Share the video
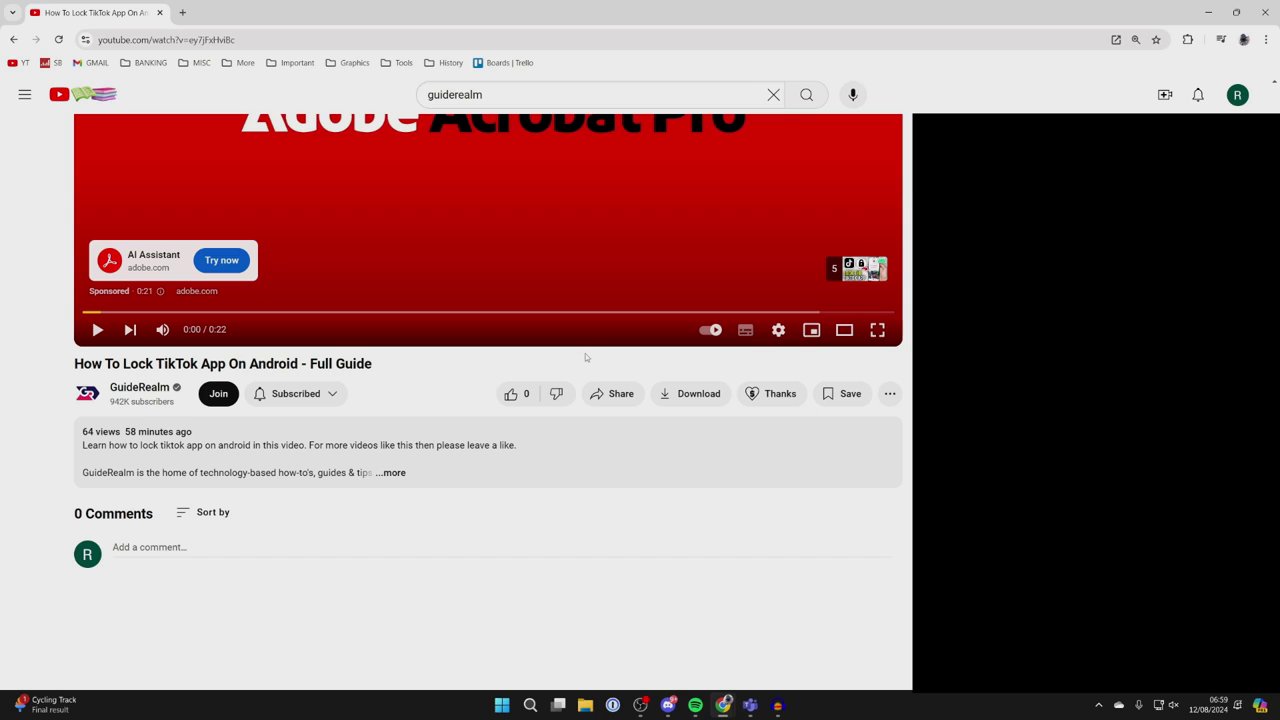Viewport: 1280px width, 720px height. pyautogui.click(x=612, y=393)
